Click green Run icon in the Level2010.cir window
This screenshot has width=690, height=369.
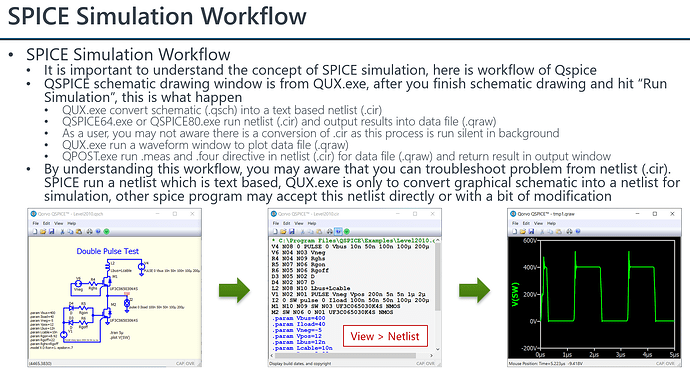pos(347,231)
